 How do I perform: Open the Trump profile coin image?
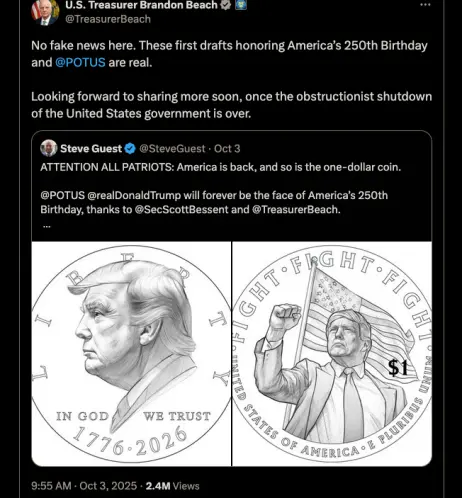coord(131,354)
